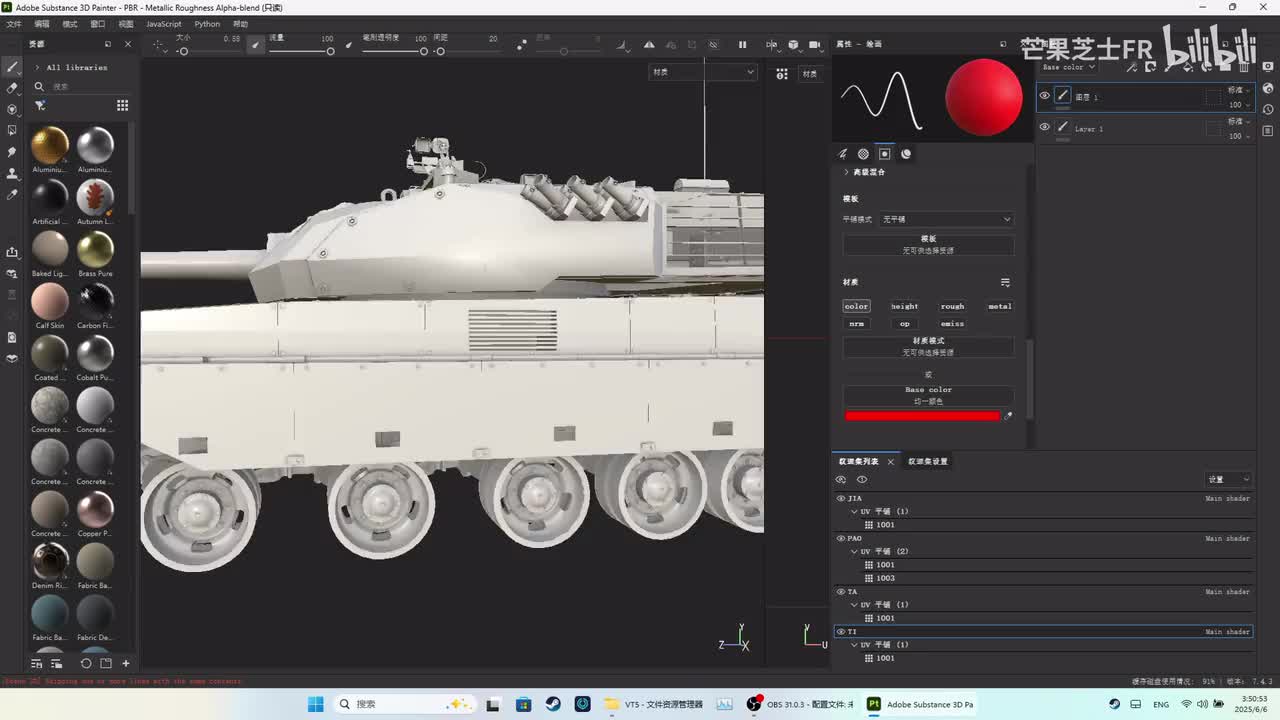
Task: Collapse UV tiles under PAO
Action: coord(854,551)
